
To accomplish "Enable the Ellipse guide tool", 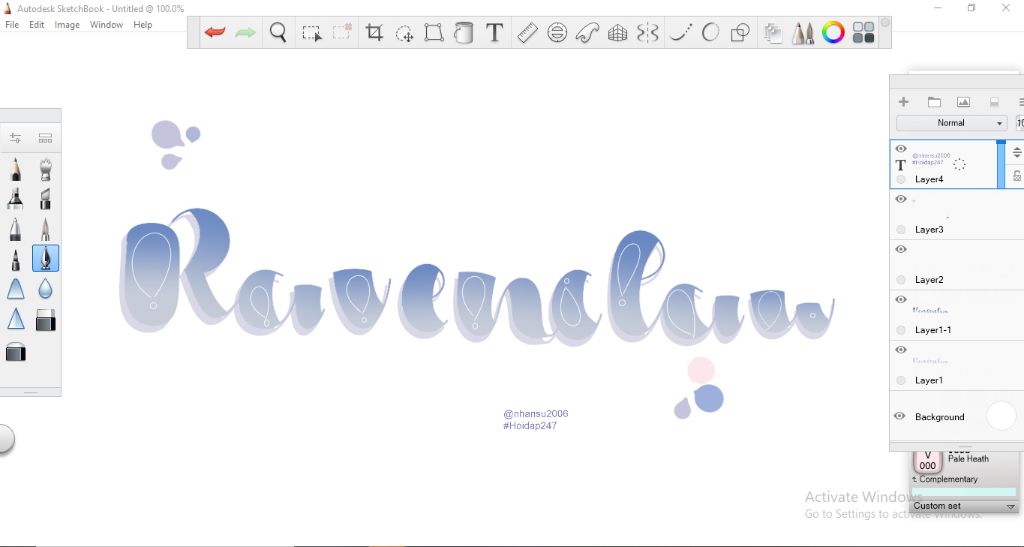I will click(x=557, y=32).
